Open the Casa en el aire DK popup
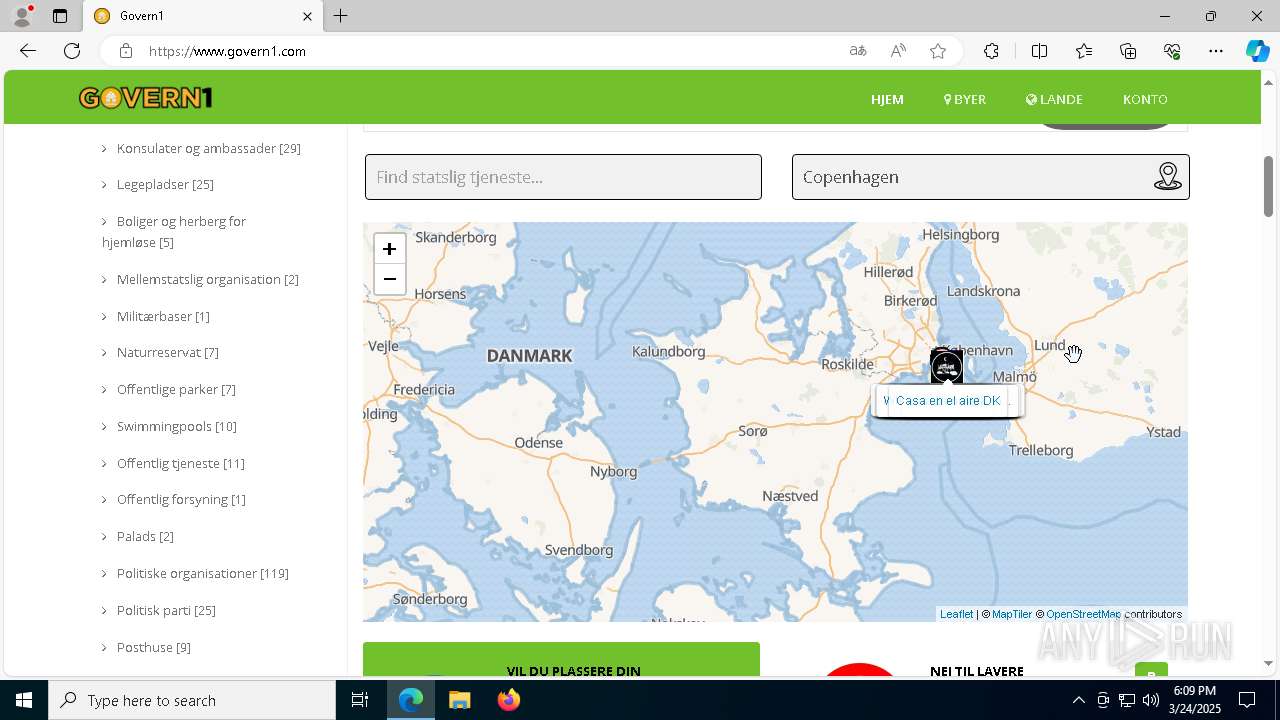This screenshot has width=1280, height=720. click(x=948, y=400)
